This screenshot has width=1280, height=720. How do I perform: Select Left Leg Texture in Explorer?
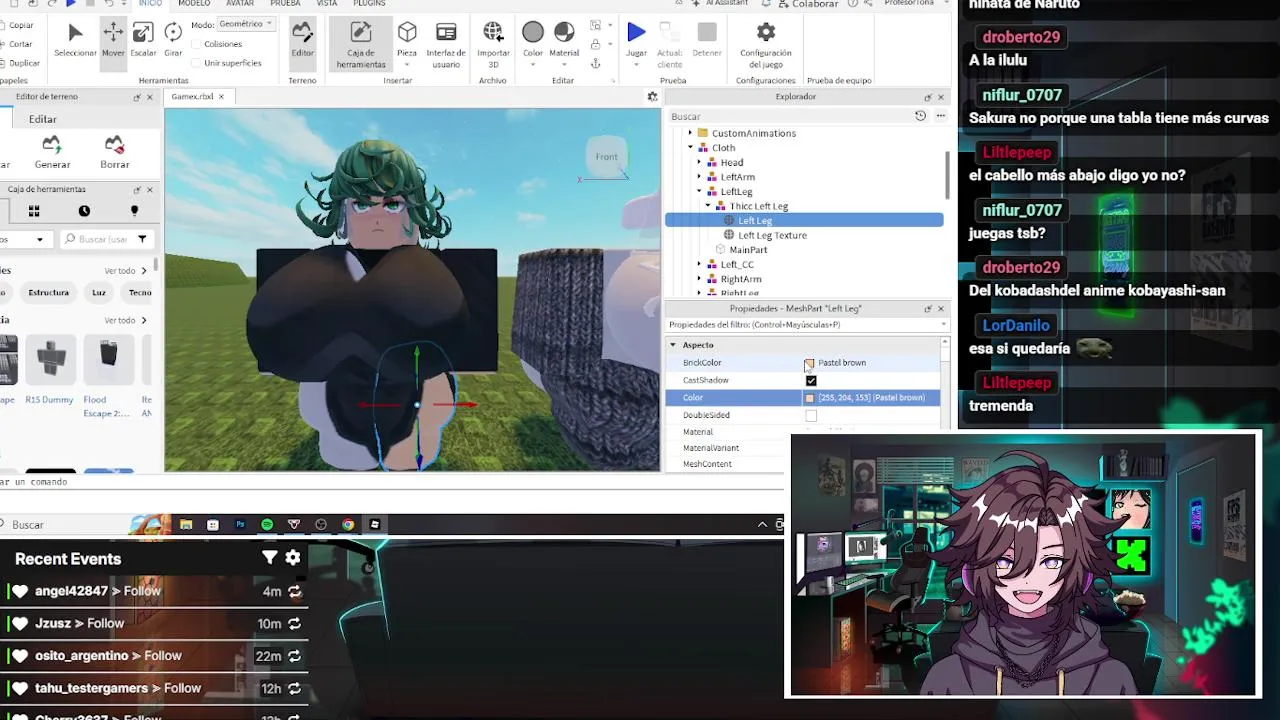pyautogui.click(x=772, y=235)
